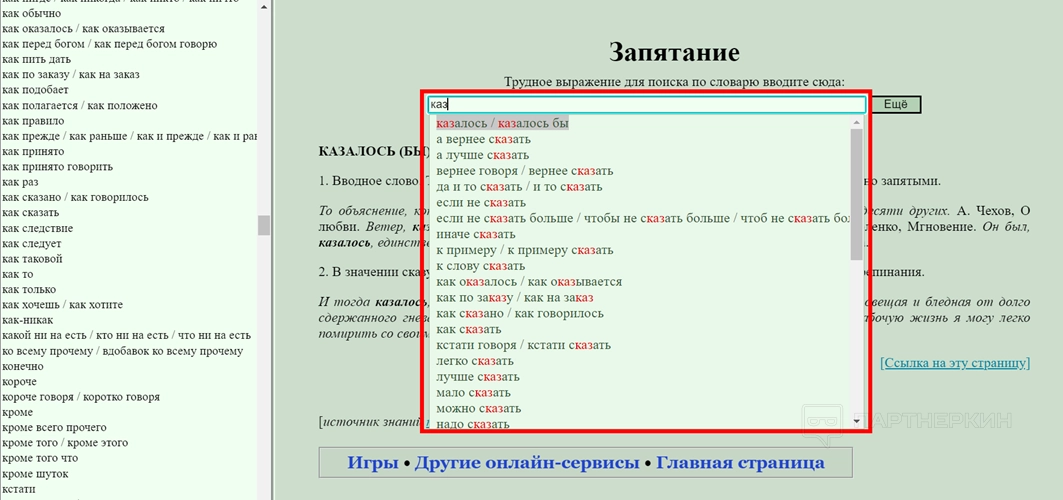
Task: Click "как принято" in the left list
Action: click(33, 152)
